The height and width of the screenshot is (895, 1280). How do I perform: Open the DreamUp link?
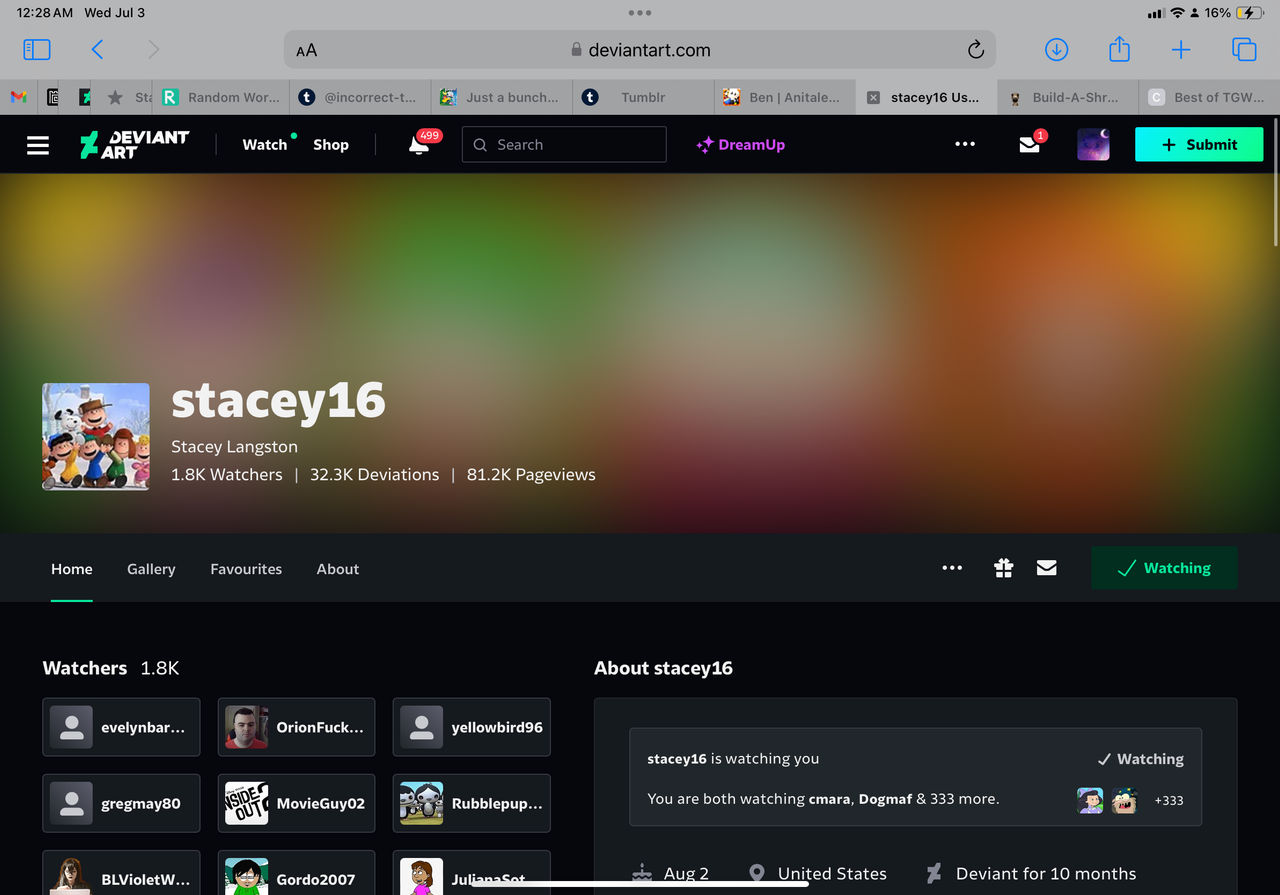coord(741,145)
